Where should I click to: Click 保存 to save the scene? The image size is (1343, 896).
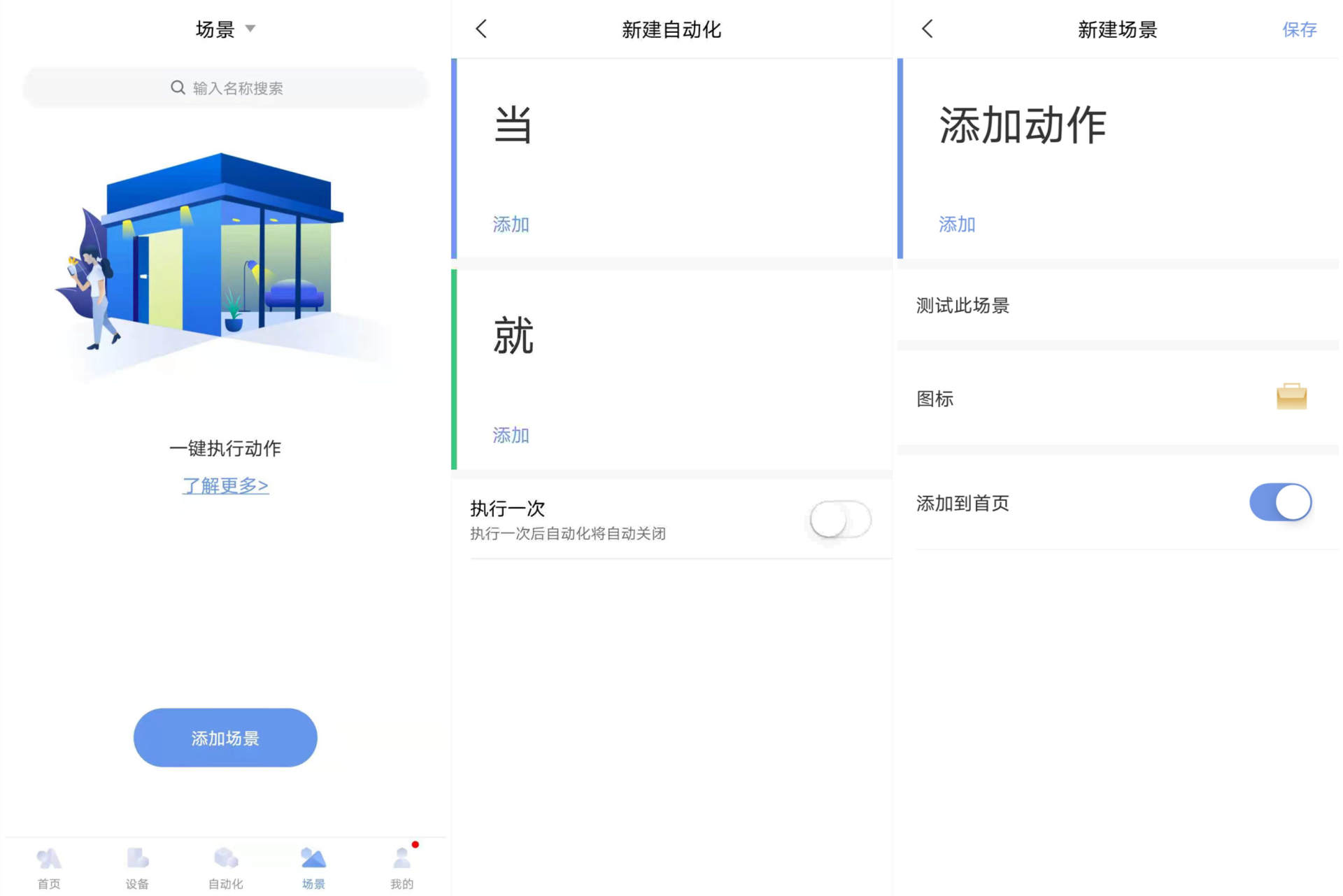(x=1299, y=29)
